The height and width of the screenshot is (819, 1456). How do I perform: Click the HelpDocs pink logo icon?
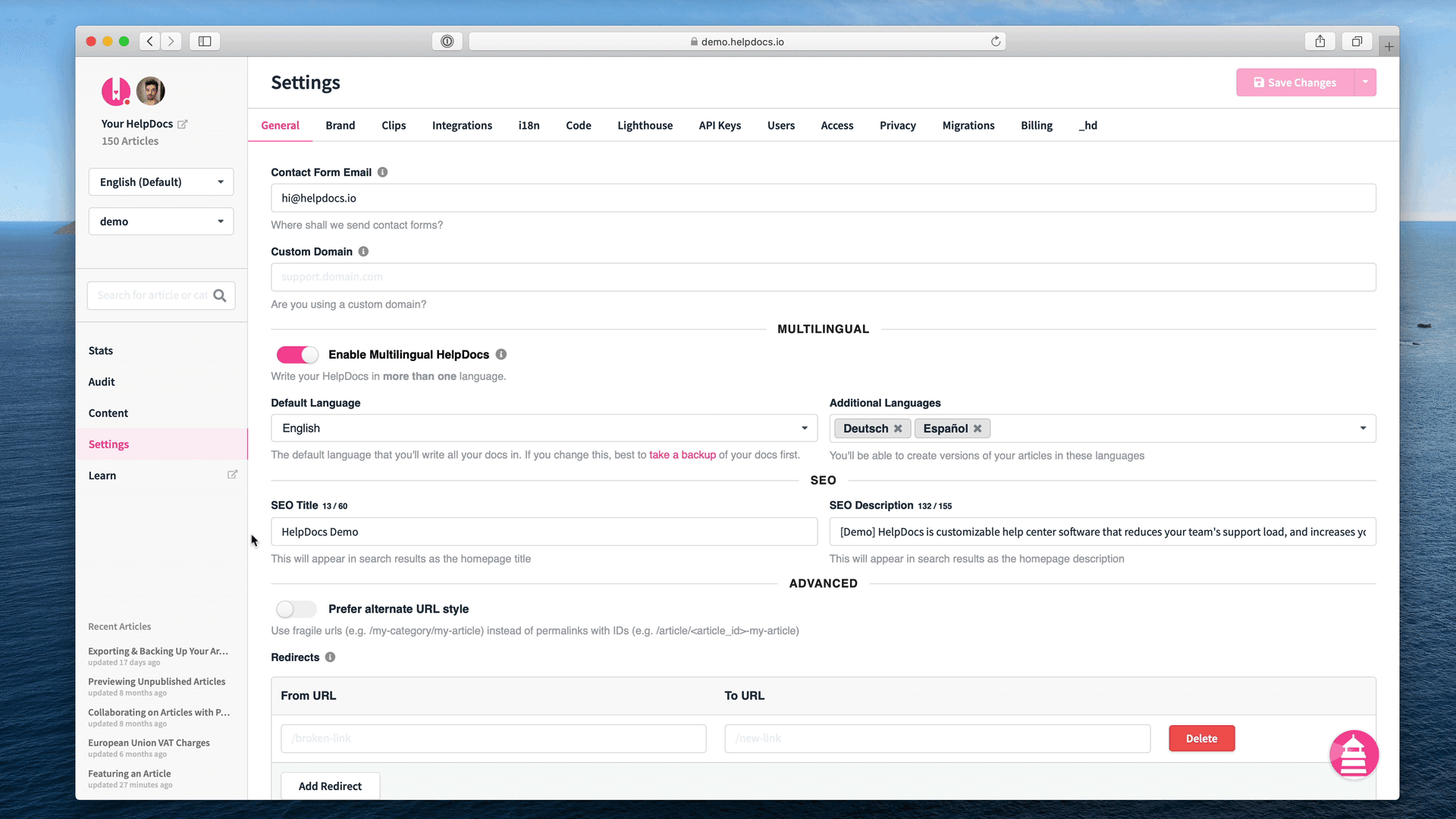pos(116,92)
